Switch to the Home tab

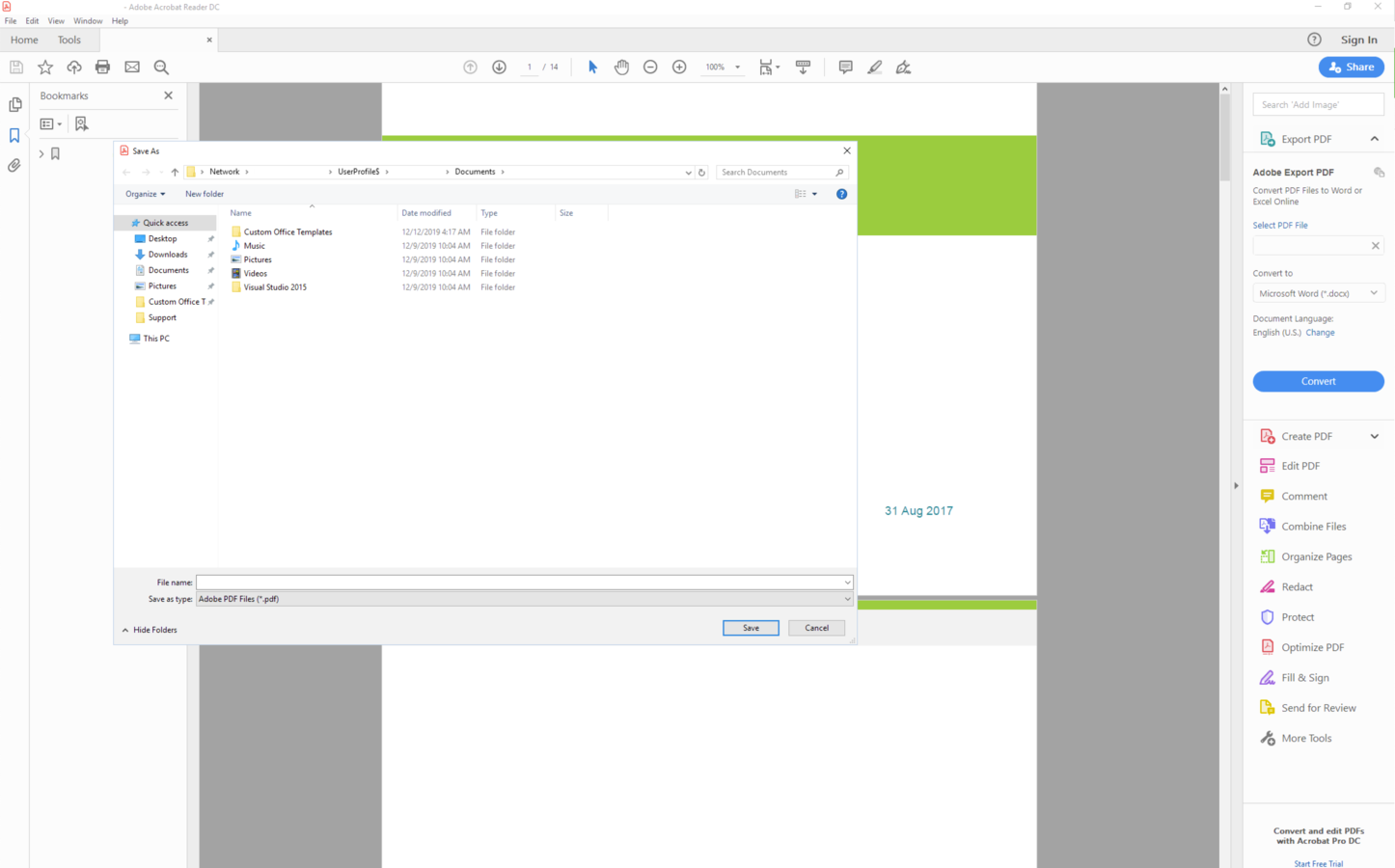click(x=24, y=40)
